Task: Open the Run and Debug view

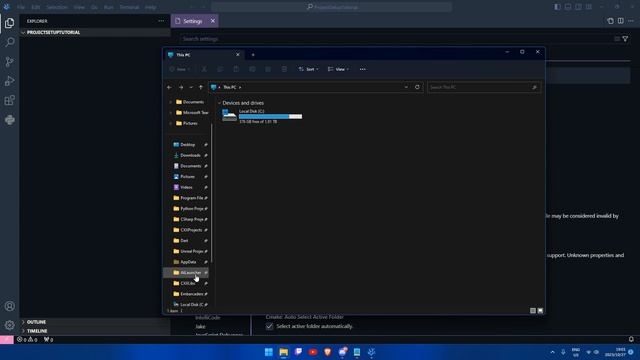Action: 9,81
